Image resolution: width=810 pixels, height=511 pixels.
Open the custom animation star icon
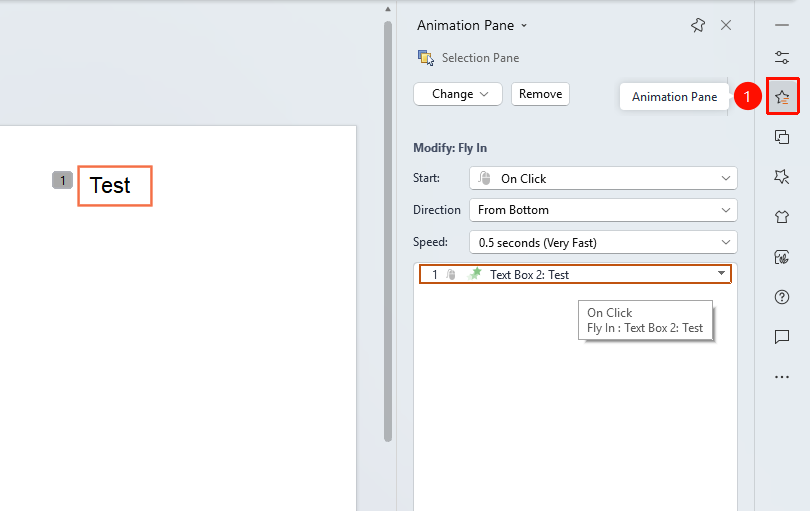click(782, 177)
